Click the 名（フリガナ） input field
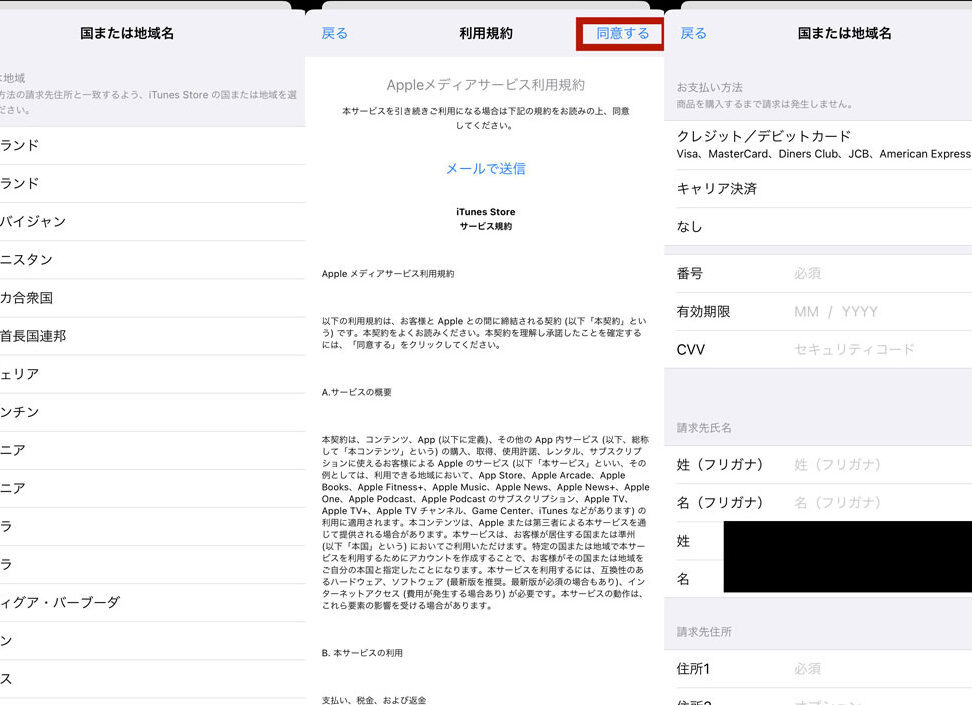Viewport: 972px width, 705px height. pyautogui.click(x=818, y=502)
